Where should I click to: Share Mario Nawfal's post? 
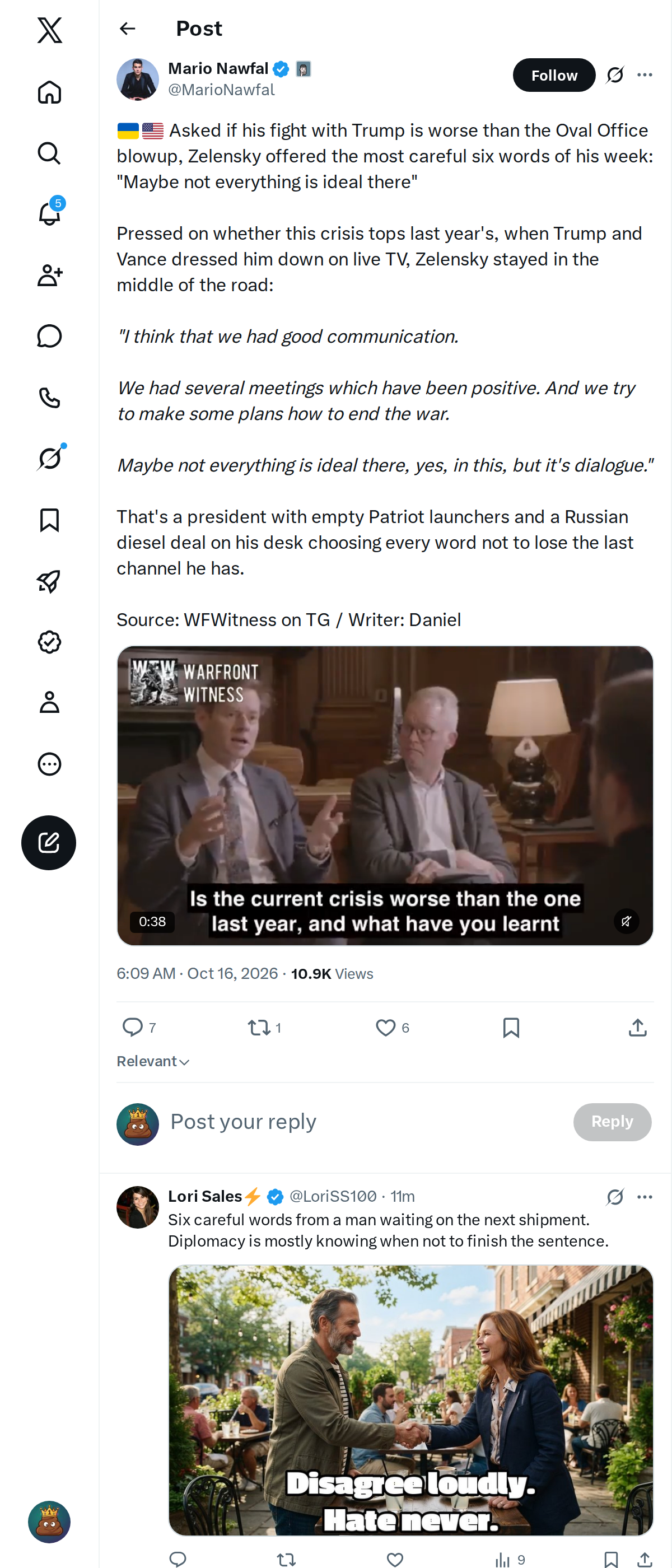pyautogui.click(x=637, y=1028)
